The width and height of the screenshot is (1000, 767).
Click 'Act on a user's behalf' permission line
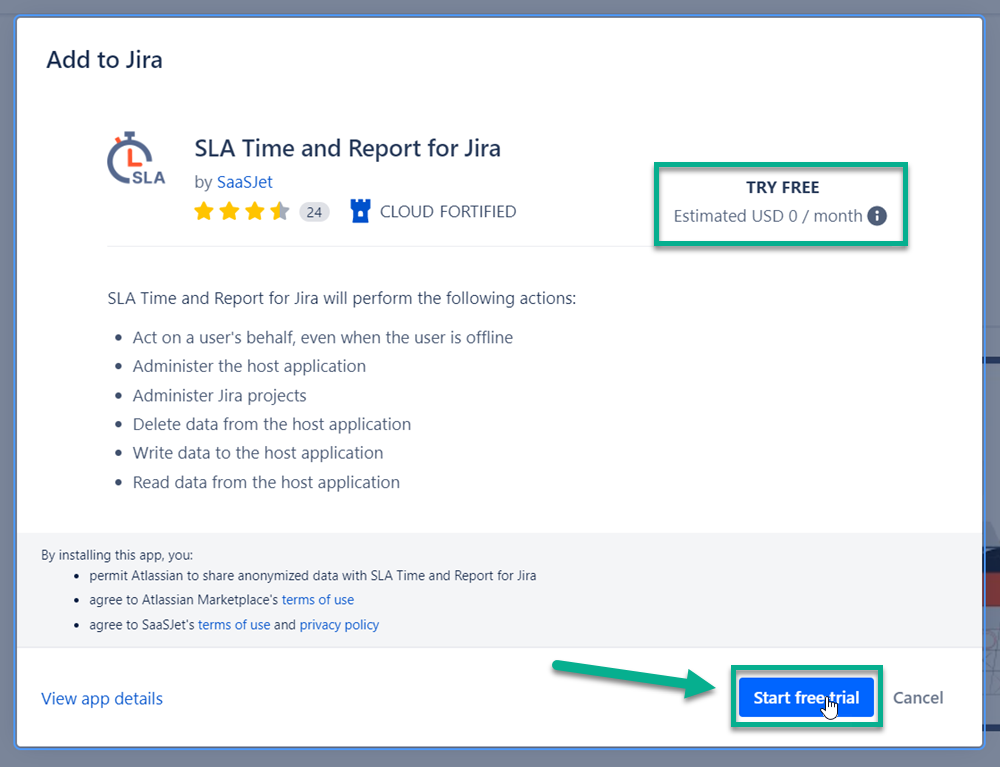pyautogui.click(x=323, y=337)
